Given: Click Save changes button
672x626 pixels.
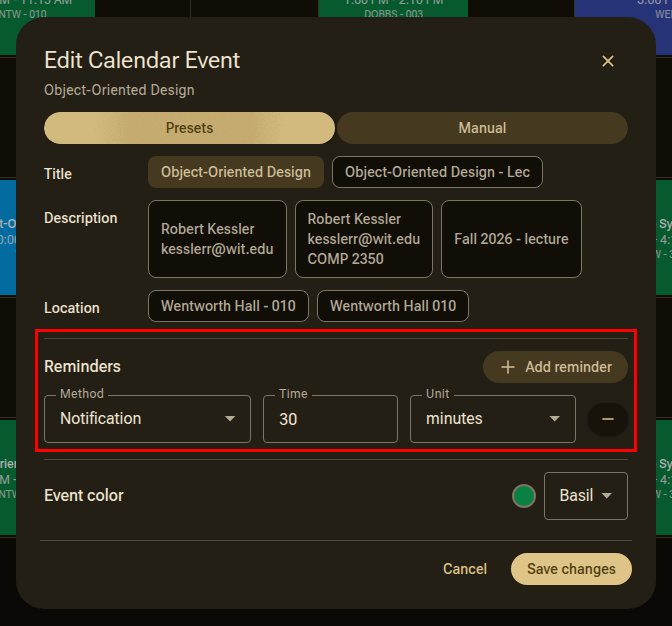Looking at the screenshot, I should tap(571, 569).
